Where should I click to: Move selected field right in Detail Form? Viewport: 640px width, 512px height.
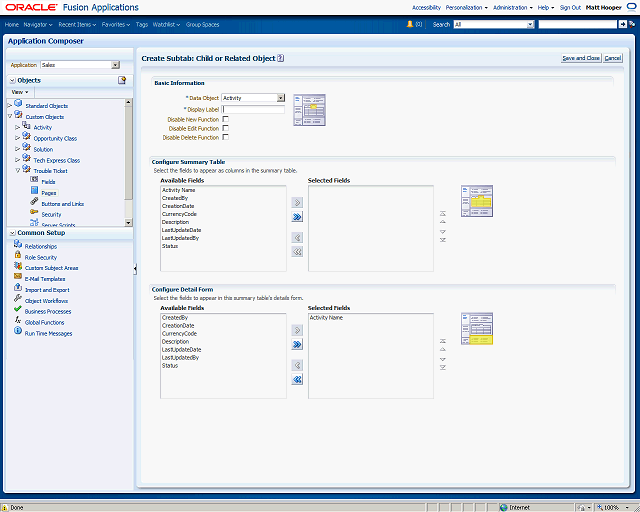(297, 330)
